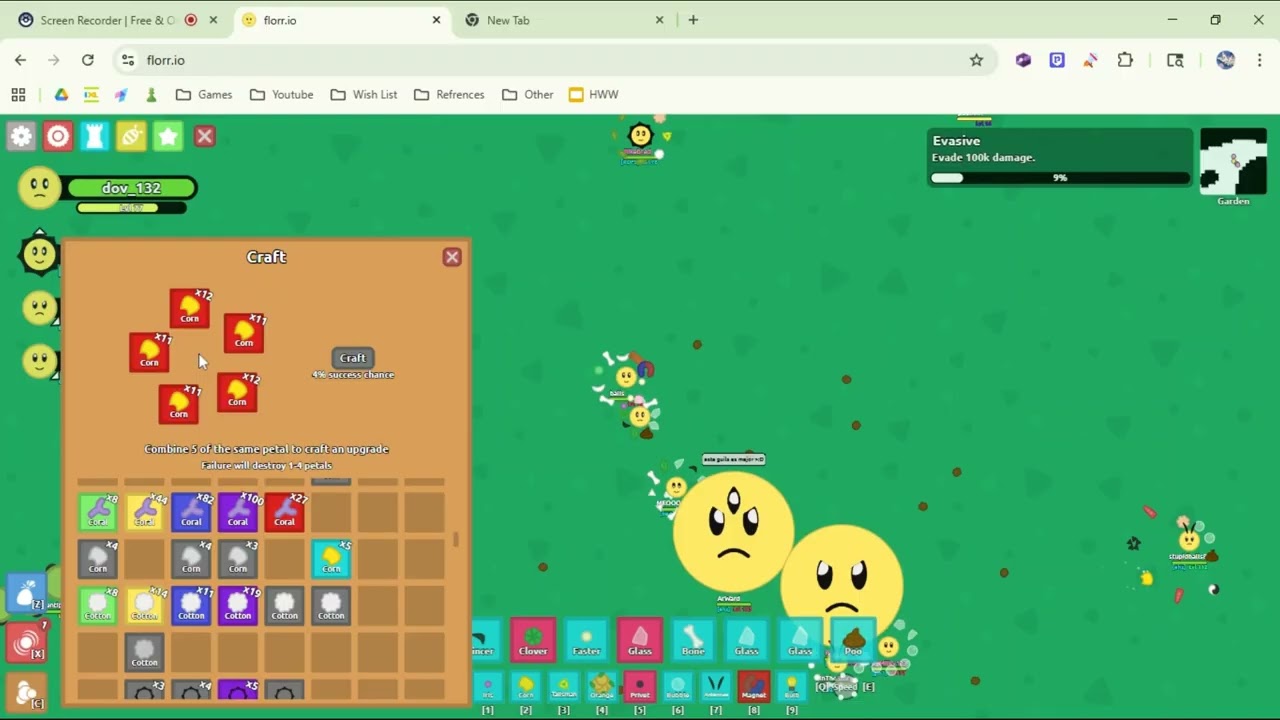Select the Orange petal in slot 4
This screenshot has width=1280, height=720.
click(x=602, y=686)
